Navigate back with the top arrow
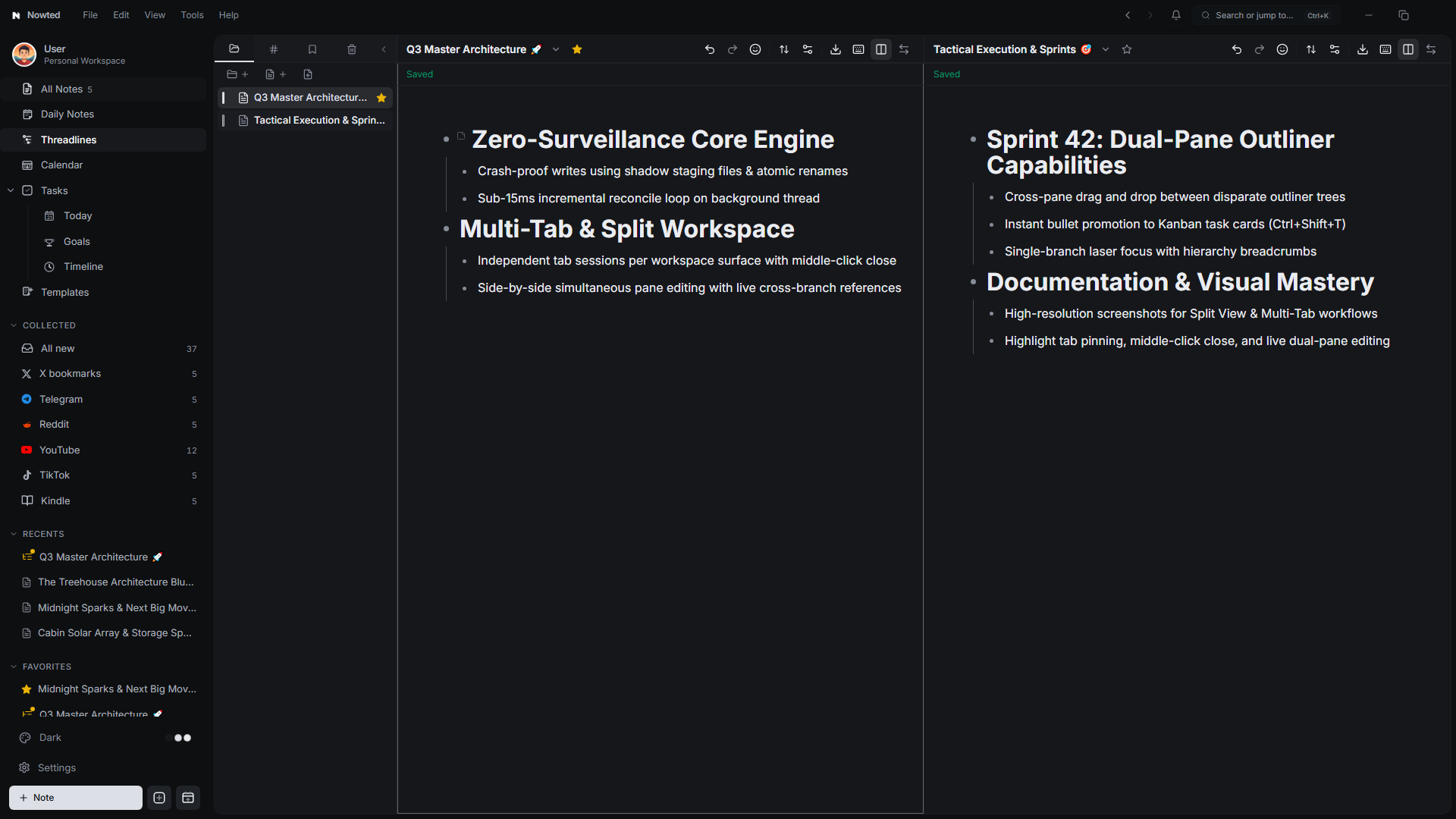 coord(1128,15)
